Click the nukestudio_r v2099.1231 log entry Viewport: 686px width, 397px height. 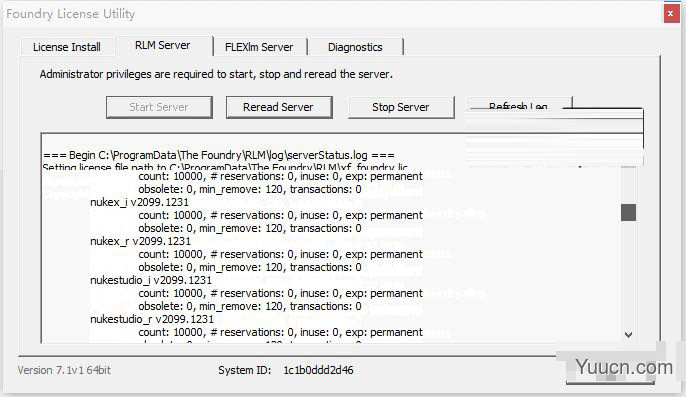[x=152, y=319]
